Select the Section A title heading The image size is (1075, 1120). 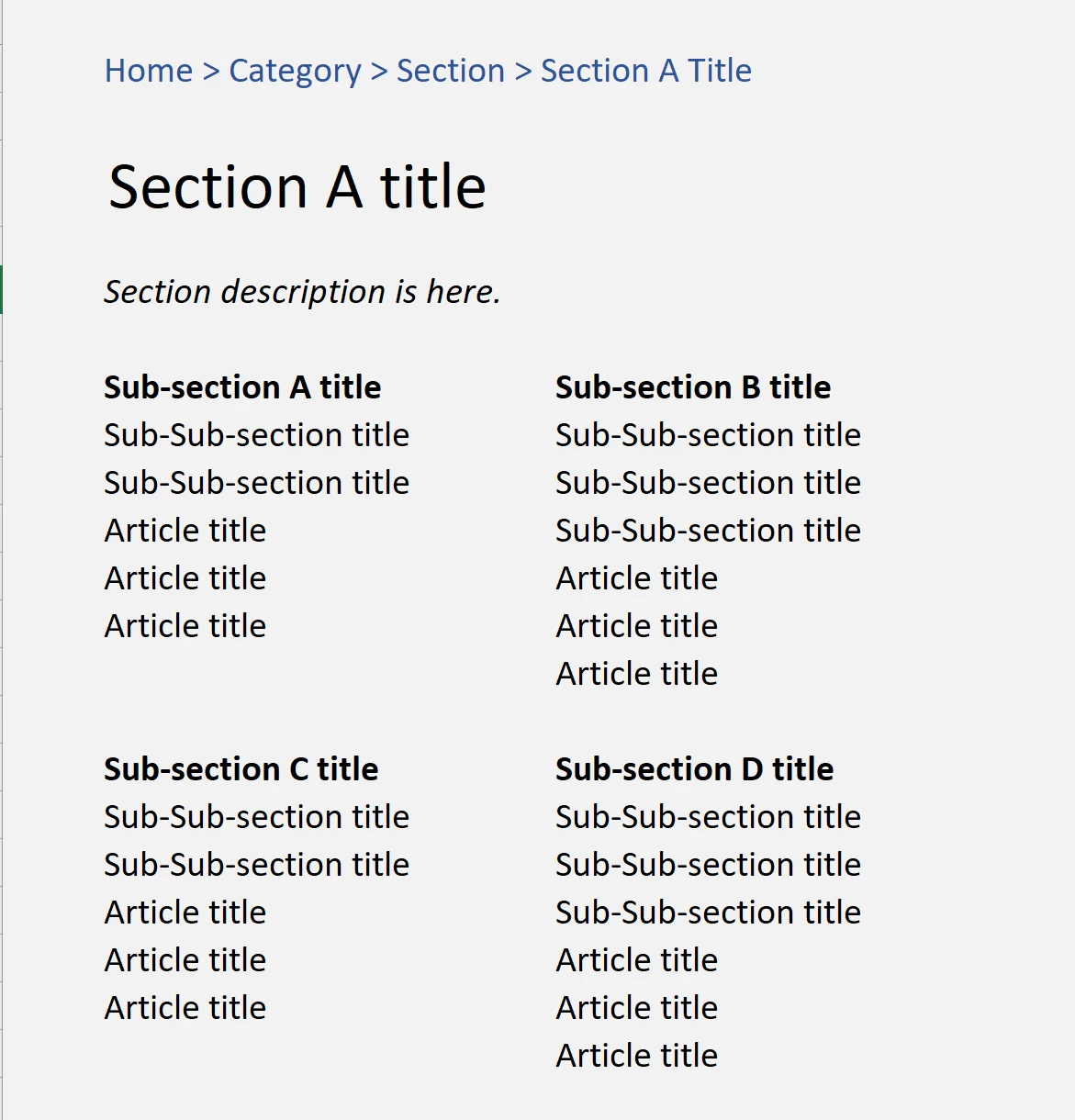click(297, 187)
